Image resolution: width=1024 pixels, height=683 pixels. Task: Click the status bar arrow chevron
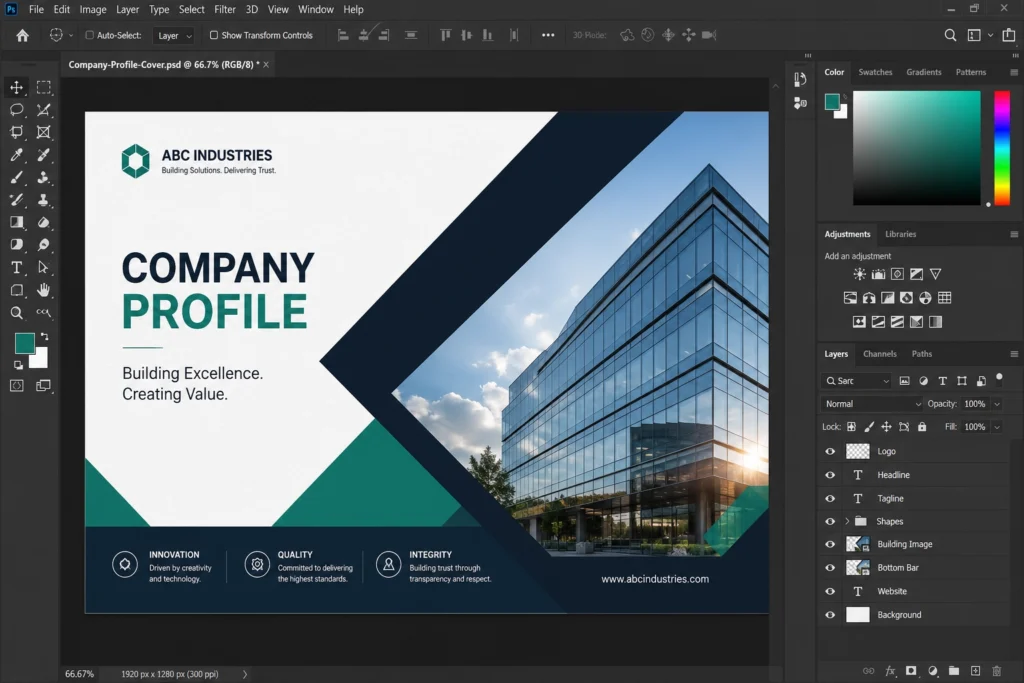(x=245, y=674)
